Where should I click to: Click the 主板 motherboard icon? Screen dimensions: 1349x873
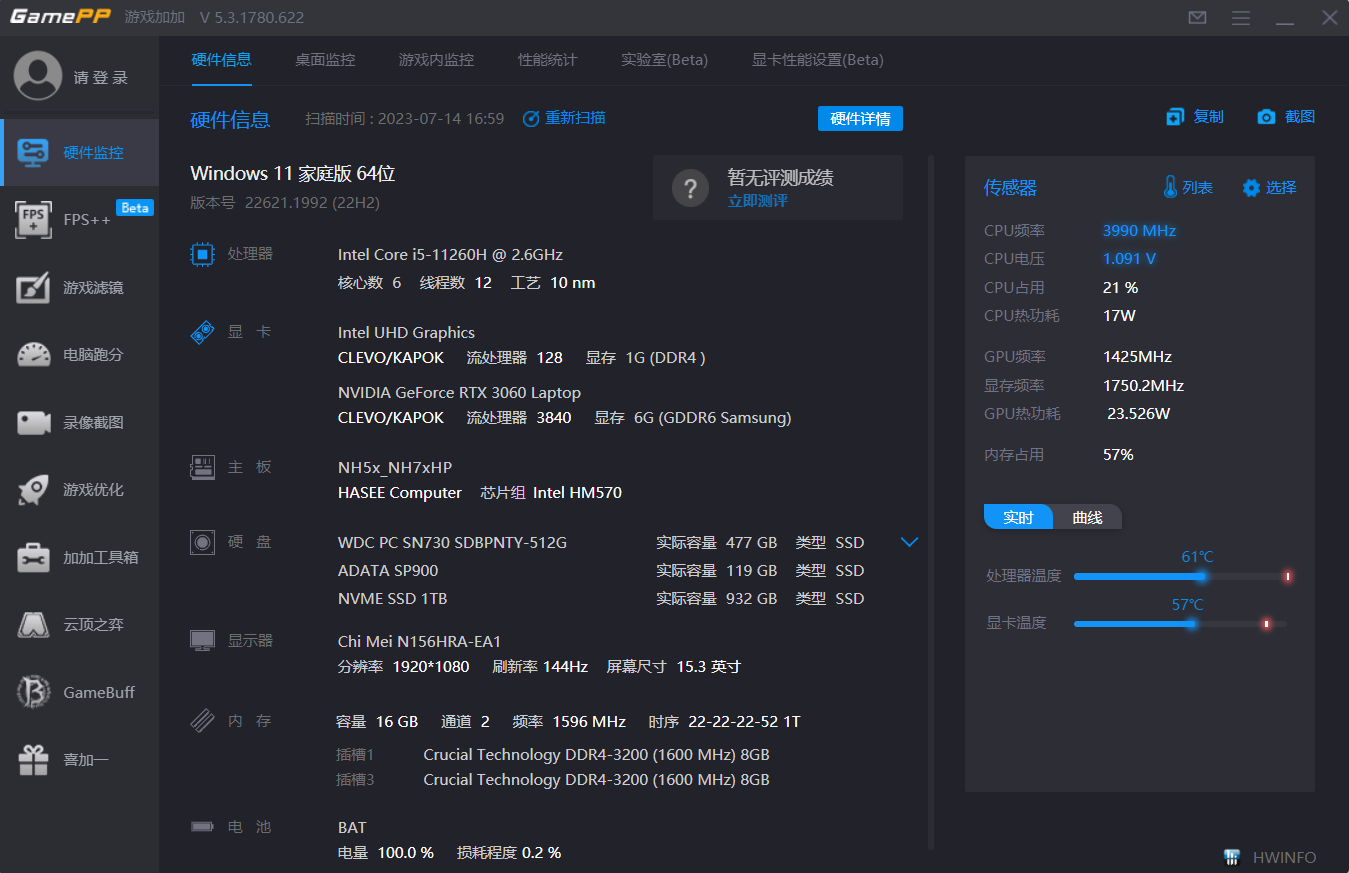point(203,467)
